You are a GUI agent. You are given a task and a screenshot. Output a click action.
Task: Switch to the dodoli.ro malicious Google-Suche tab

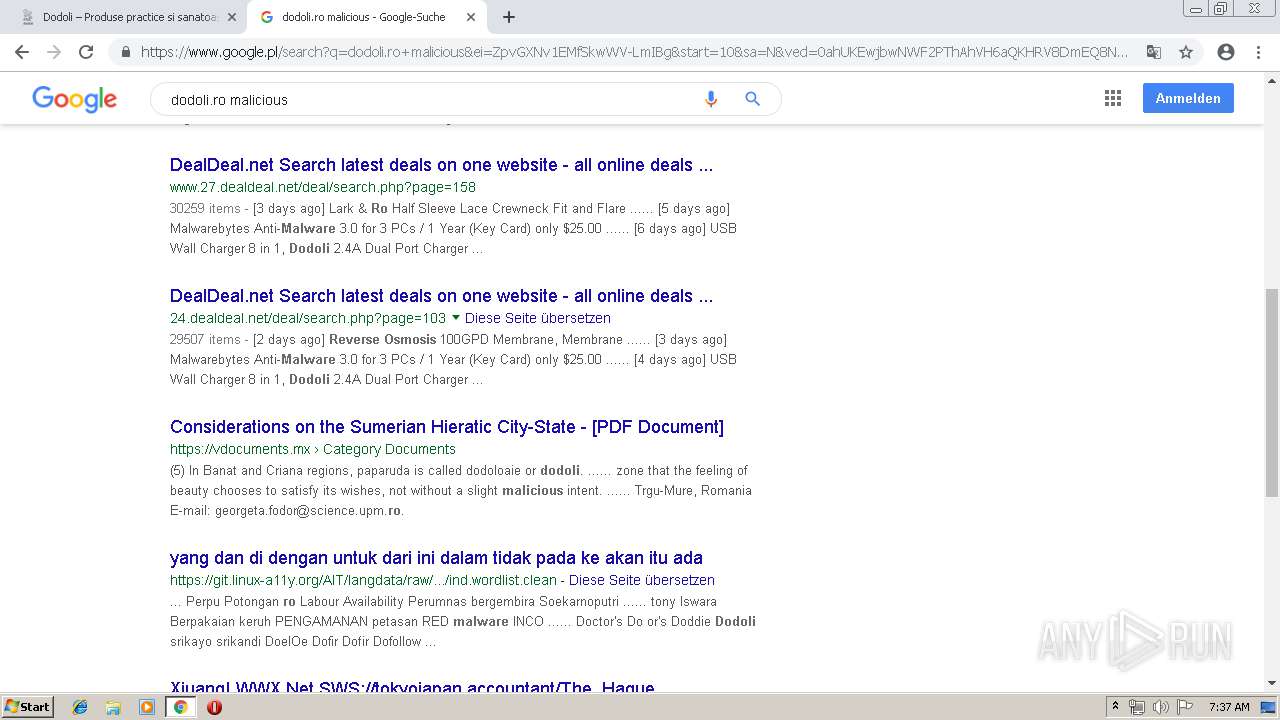point(366,17)
